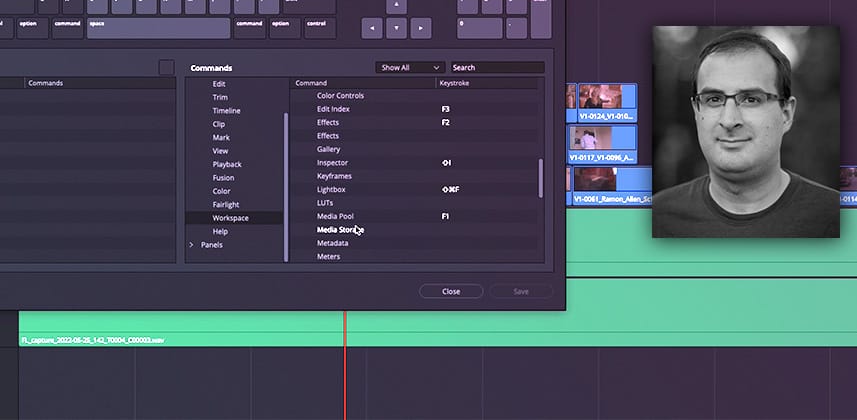Select the Gallery command row
Viewport: 857px width, 420px height.
click(x=414, y=149)
